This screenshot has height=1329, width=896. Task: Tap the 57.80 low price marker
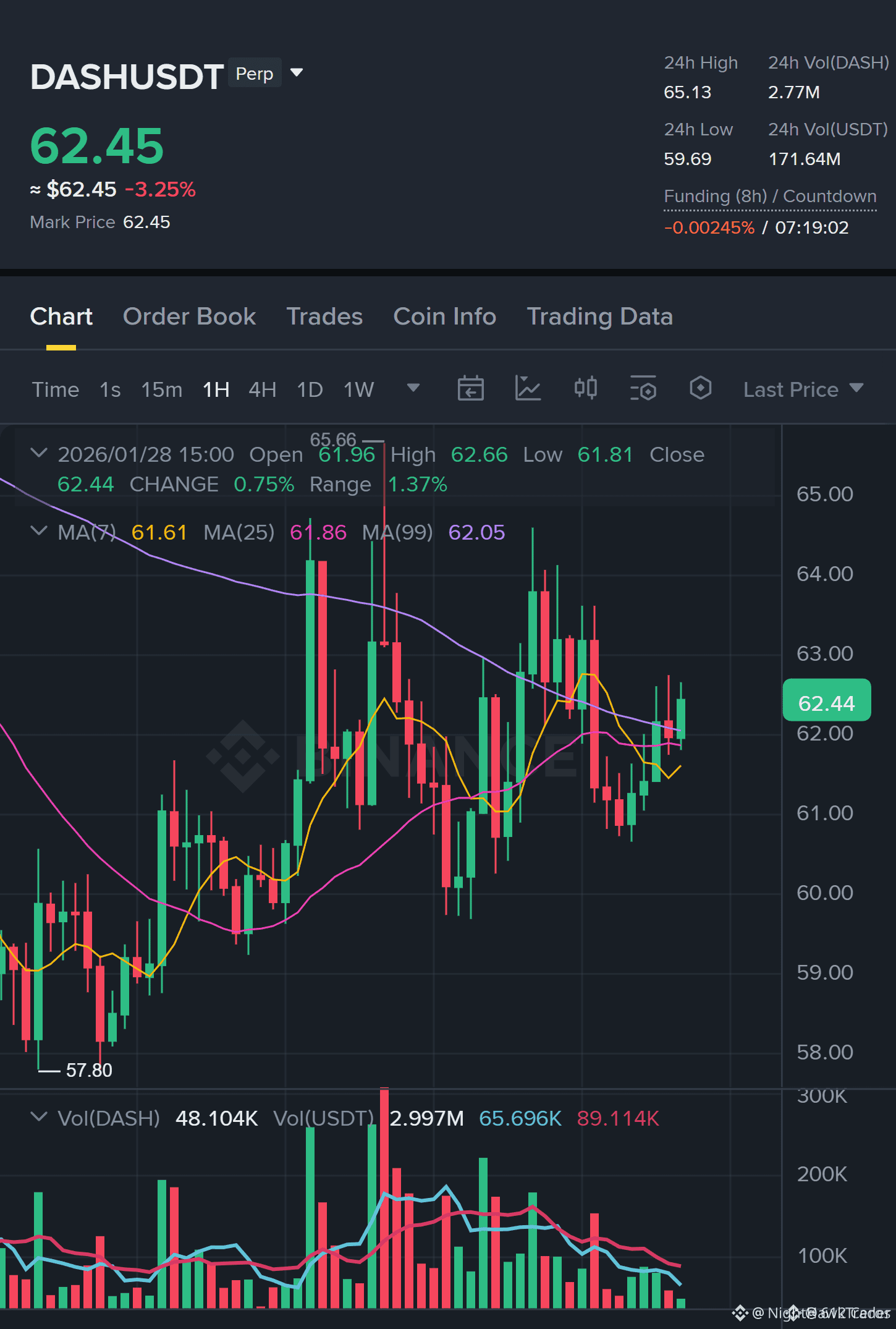(x=89, y=1070)
